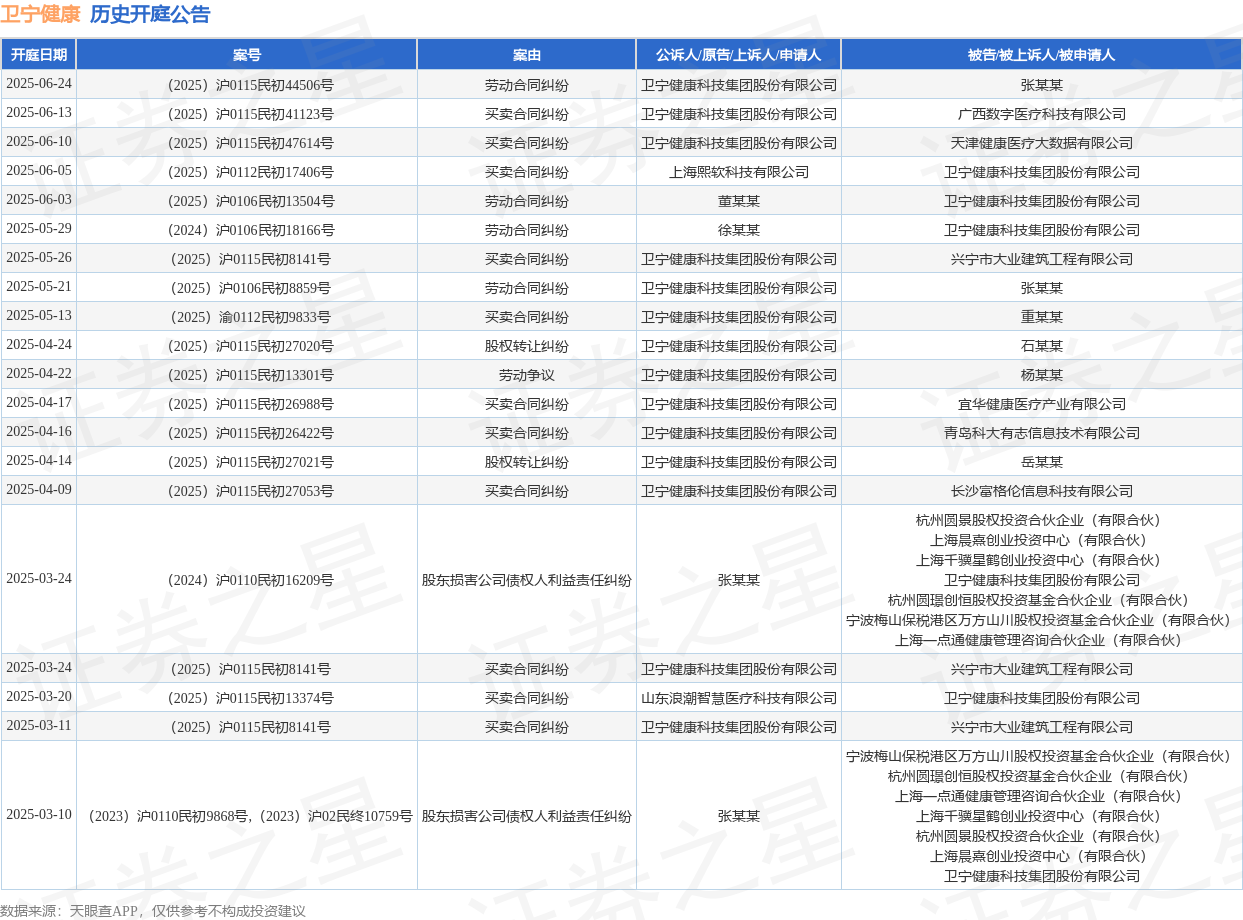
Task: Click the 被告/被上诉人/被申请人 column header
Action: [1041, 55]
